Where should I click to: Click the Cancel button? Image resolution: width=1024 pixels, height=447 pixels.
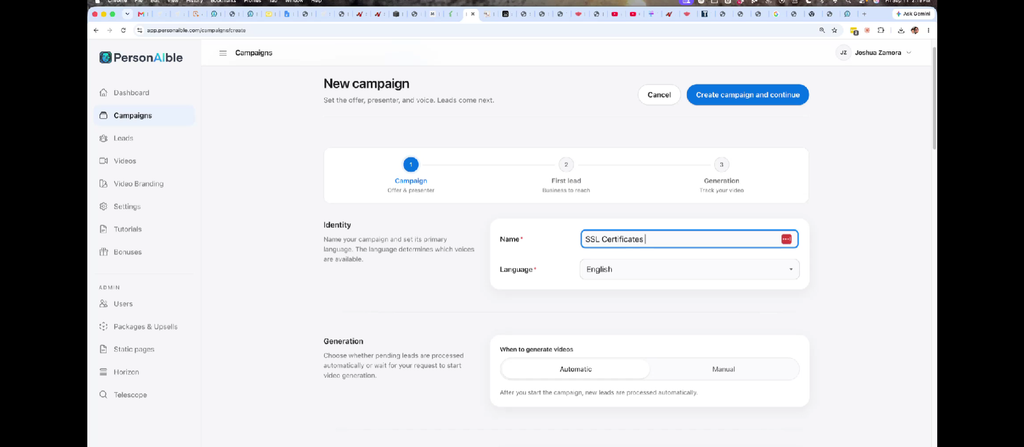click(x=659, y=95)
